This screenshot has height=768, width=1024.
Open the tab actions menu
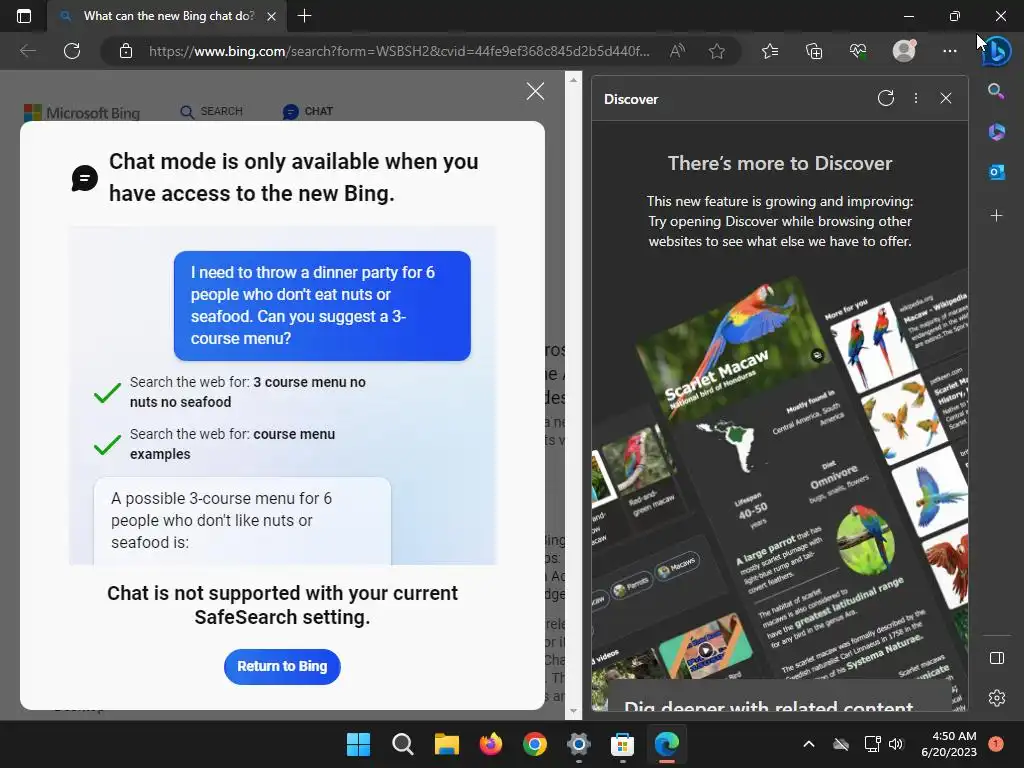[x=24, y=16]
